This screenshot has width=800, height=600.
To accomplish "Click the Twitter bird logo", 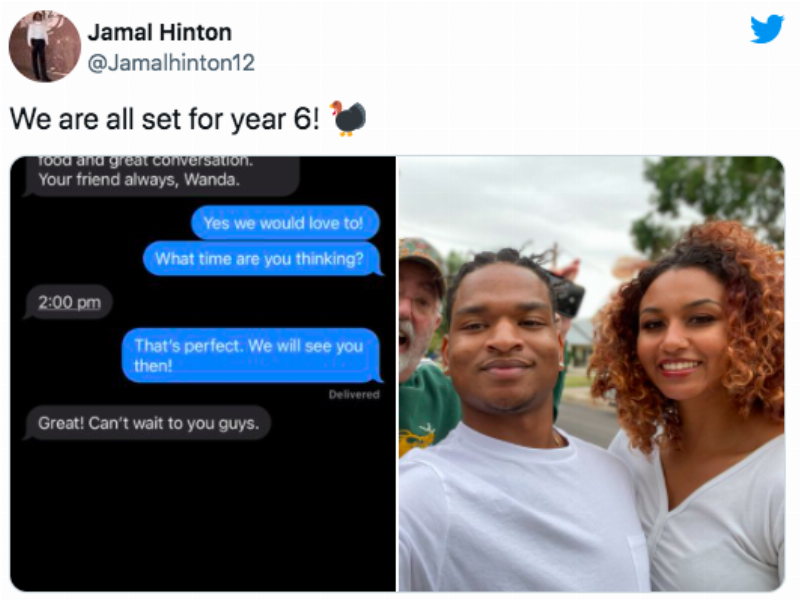I will tap(767, 29).
